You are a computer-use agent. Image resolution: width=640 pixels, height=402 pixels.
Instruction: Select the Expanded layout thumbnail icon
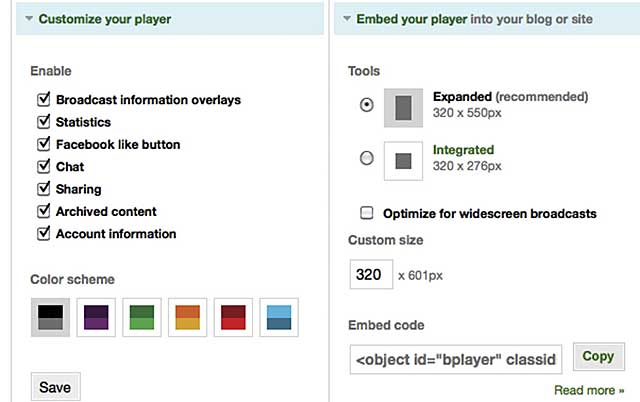tap(403, 108)
